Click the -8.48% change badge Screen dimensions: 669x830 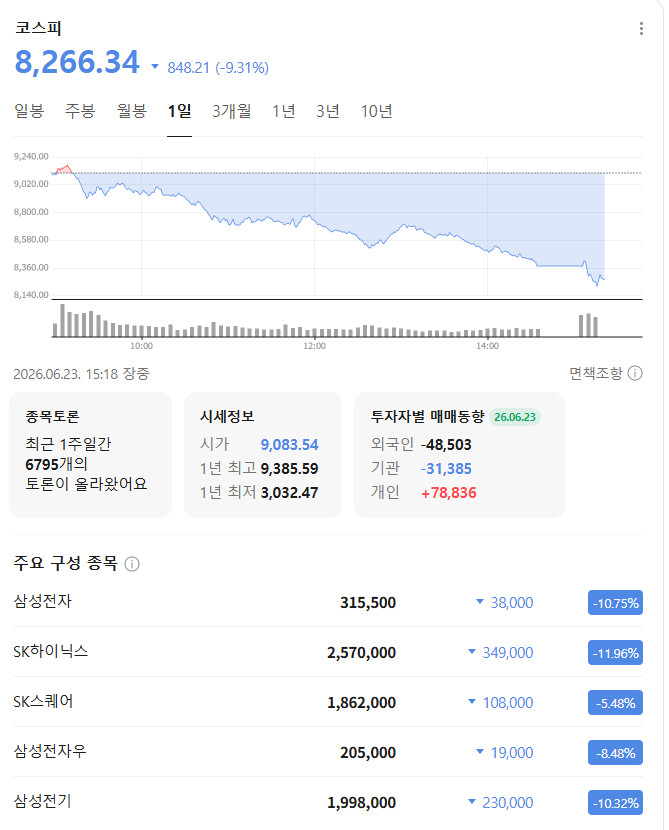click(x=615, y=753)
